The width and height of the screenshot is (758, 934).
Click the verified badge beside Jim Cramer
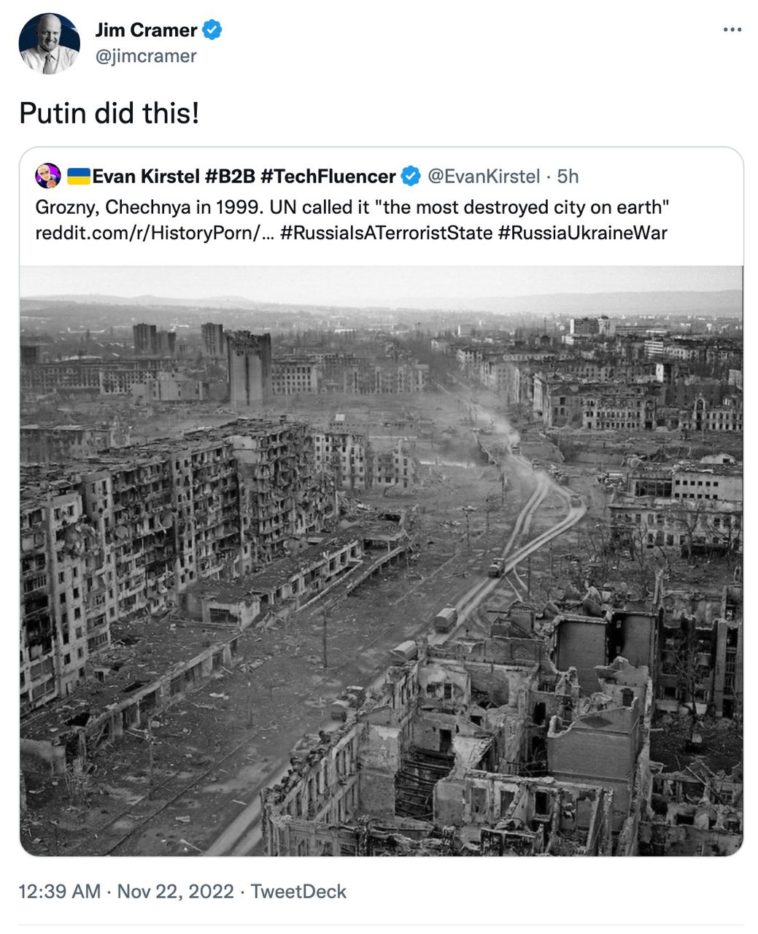pyautogui.click(x=212, y=30)
